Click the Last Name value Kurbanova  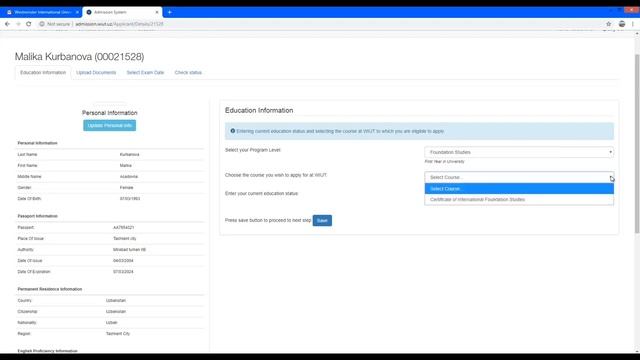pyautogui.click(x=129, y=155)
